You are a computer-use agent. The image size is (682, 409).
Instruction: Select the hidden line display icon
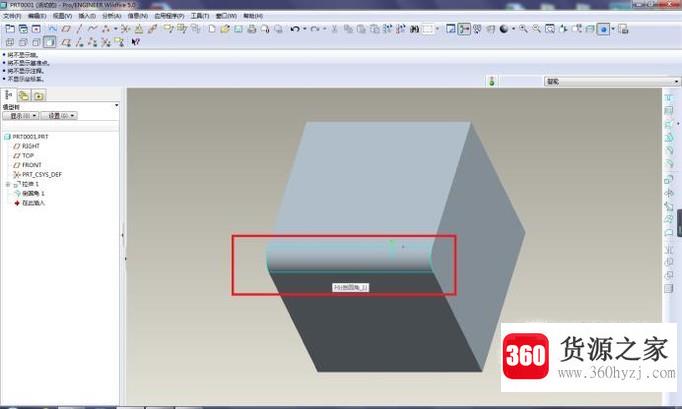[x=23, y=42]
